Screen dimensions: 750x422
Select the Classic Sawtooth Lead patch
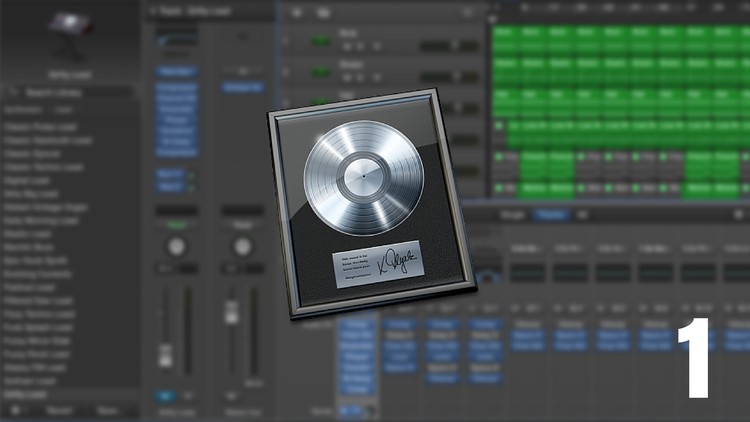tap(47, 141)
